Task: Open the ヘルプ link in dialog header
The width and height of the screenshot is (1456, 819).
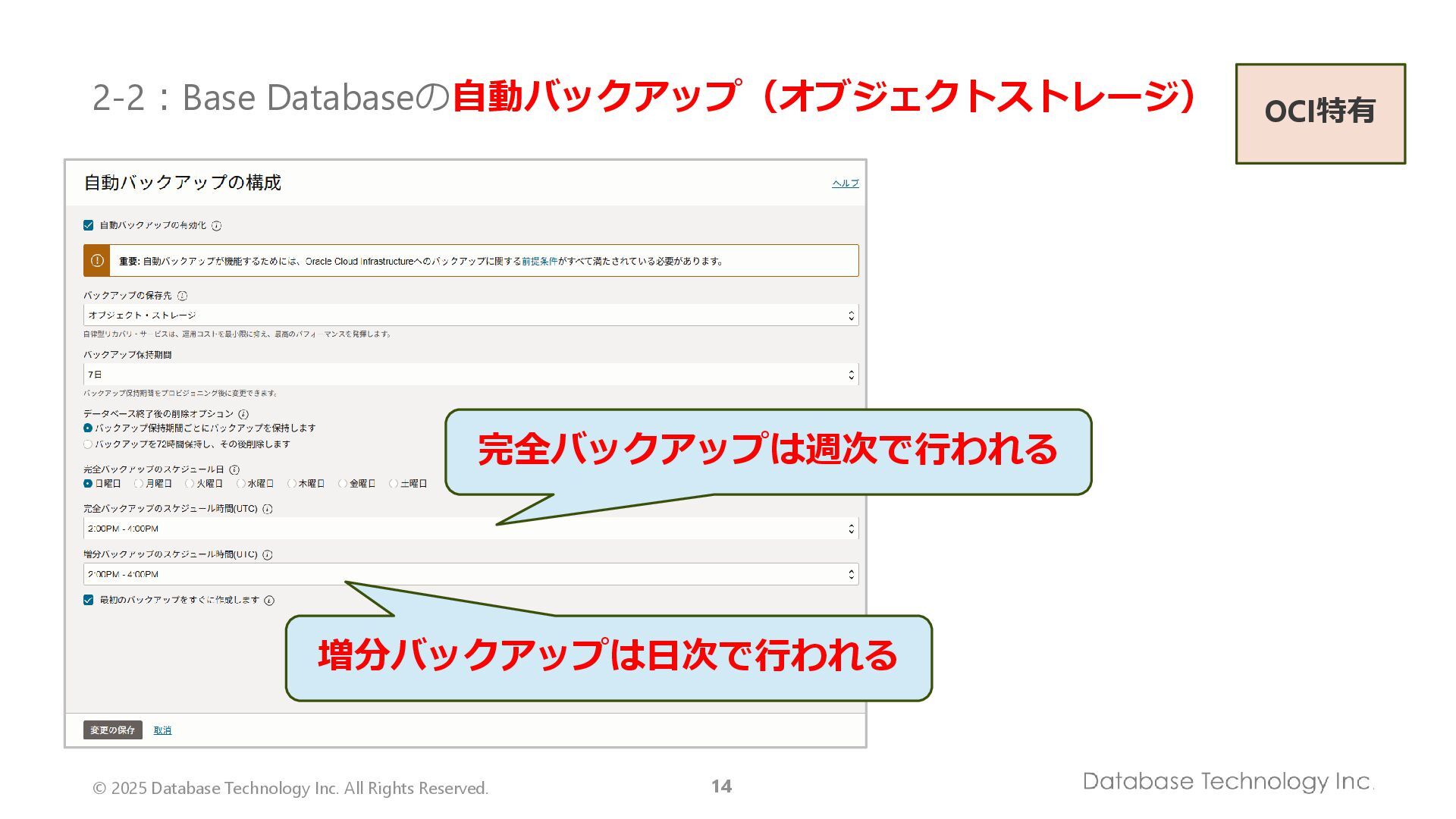Action: (845, 184)
